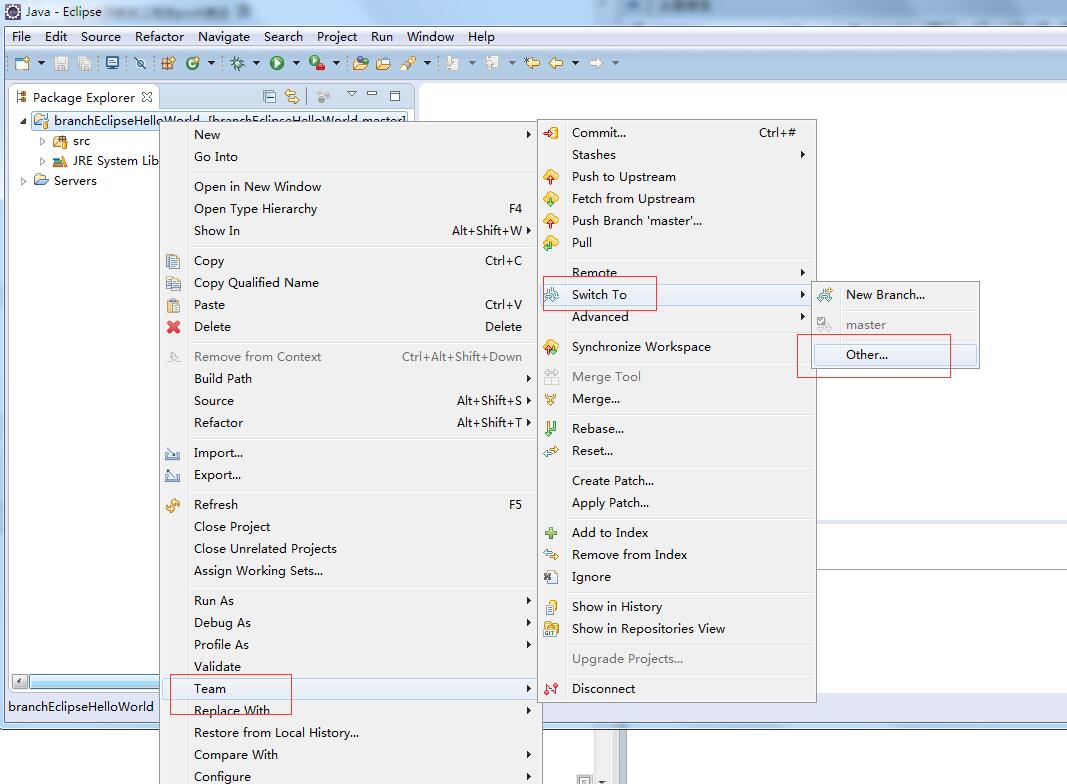
Task: Expand the src folder tree node
Action: 42,142
